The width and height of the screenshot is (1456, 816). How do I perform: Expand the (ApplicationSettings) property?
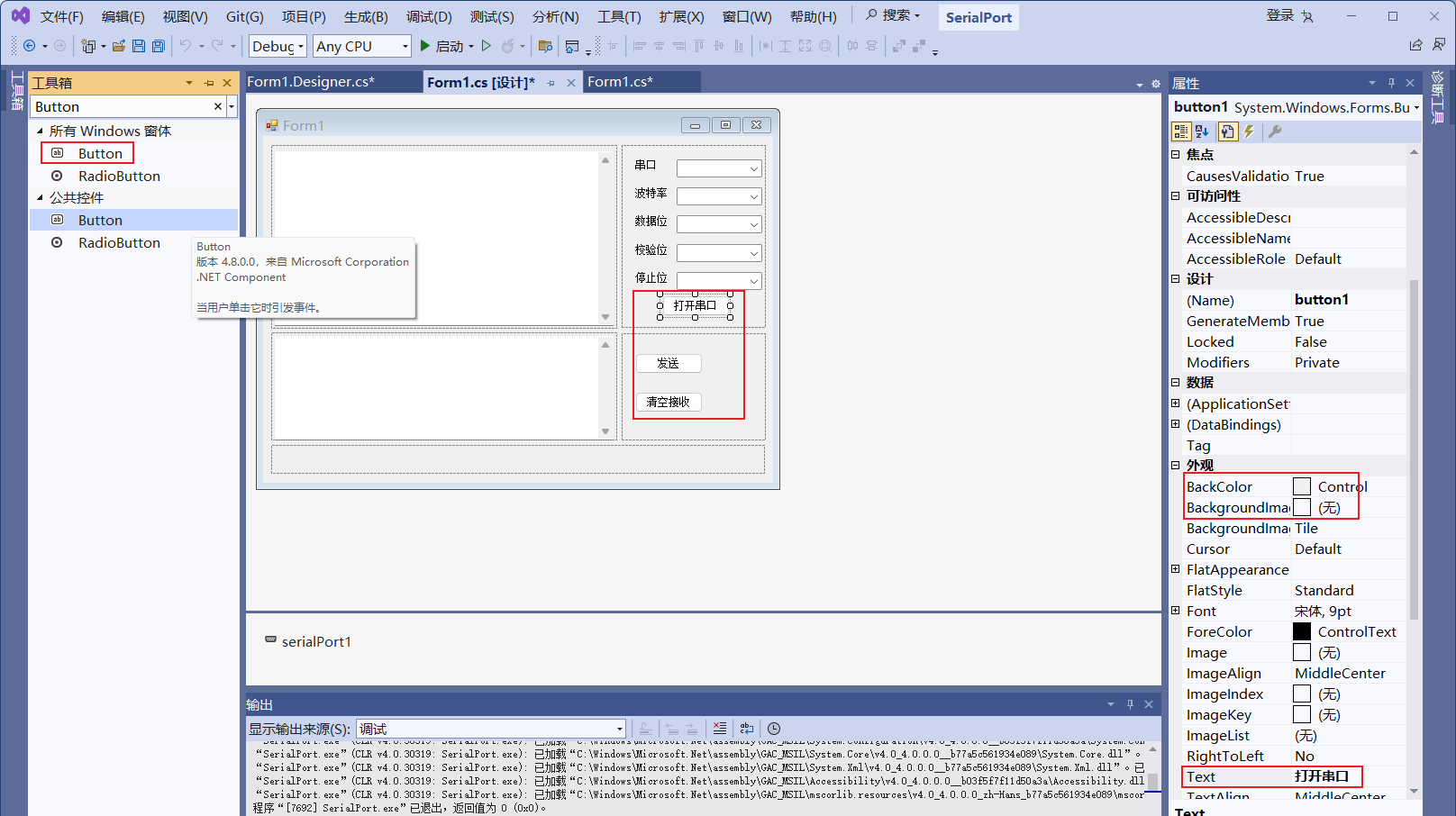(1175, 403)
